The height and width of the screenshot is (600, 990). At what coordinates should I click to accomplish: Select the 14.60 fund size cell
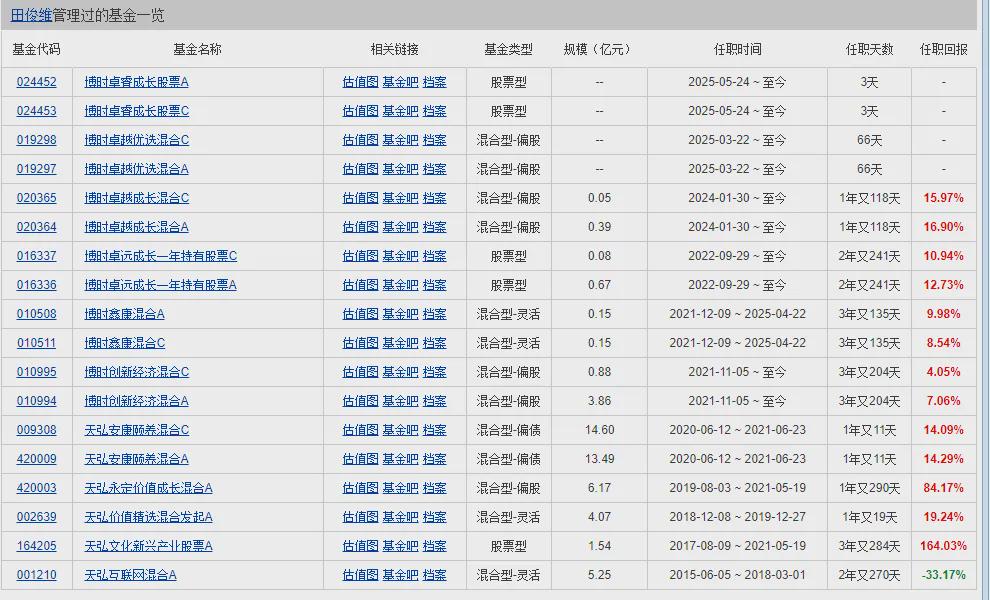point(599,430)
